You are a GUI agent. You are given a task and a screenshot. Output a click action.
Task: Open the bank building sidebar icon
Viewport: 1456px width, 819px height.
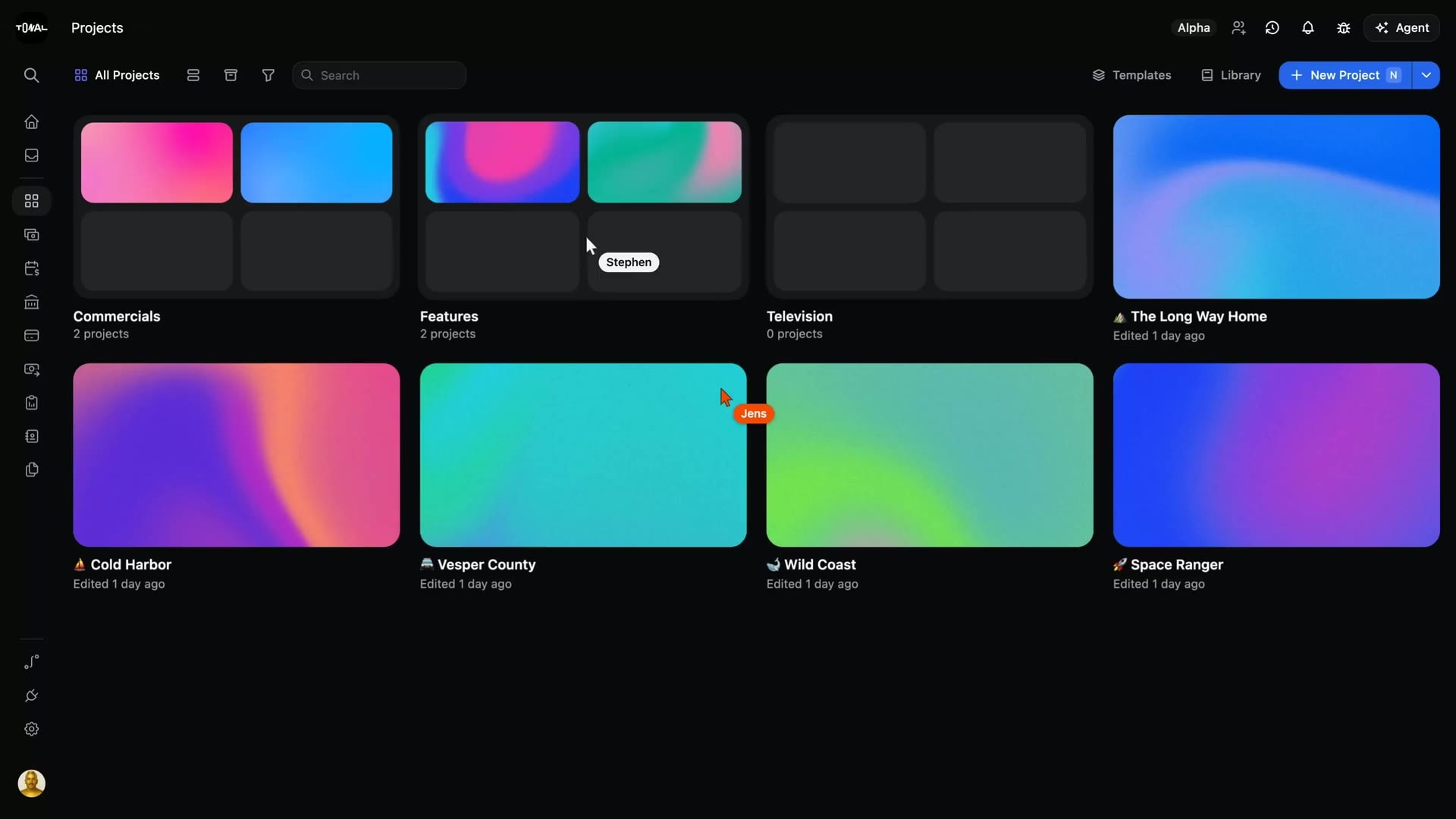31,302
